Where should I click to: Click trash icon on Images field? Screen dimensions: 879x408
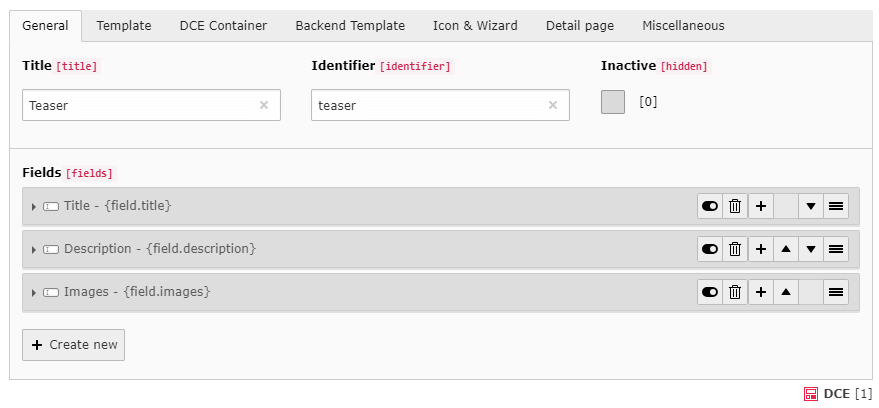pyautogui.click(x=735, y=292)
